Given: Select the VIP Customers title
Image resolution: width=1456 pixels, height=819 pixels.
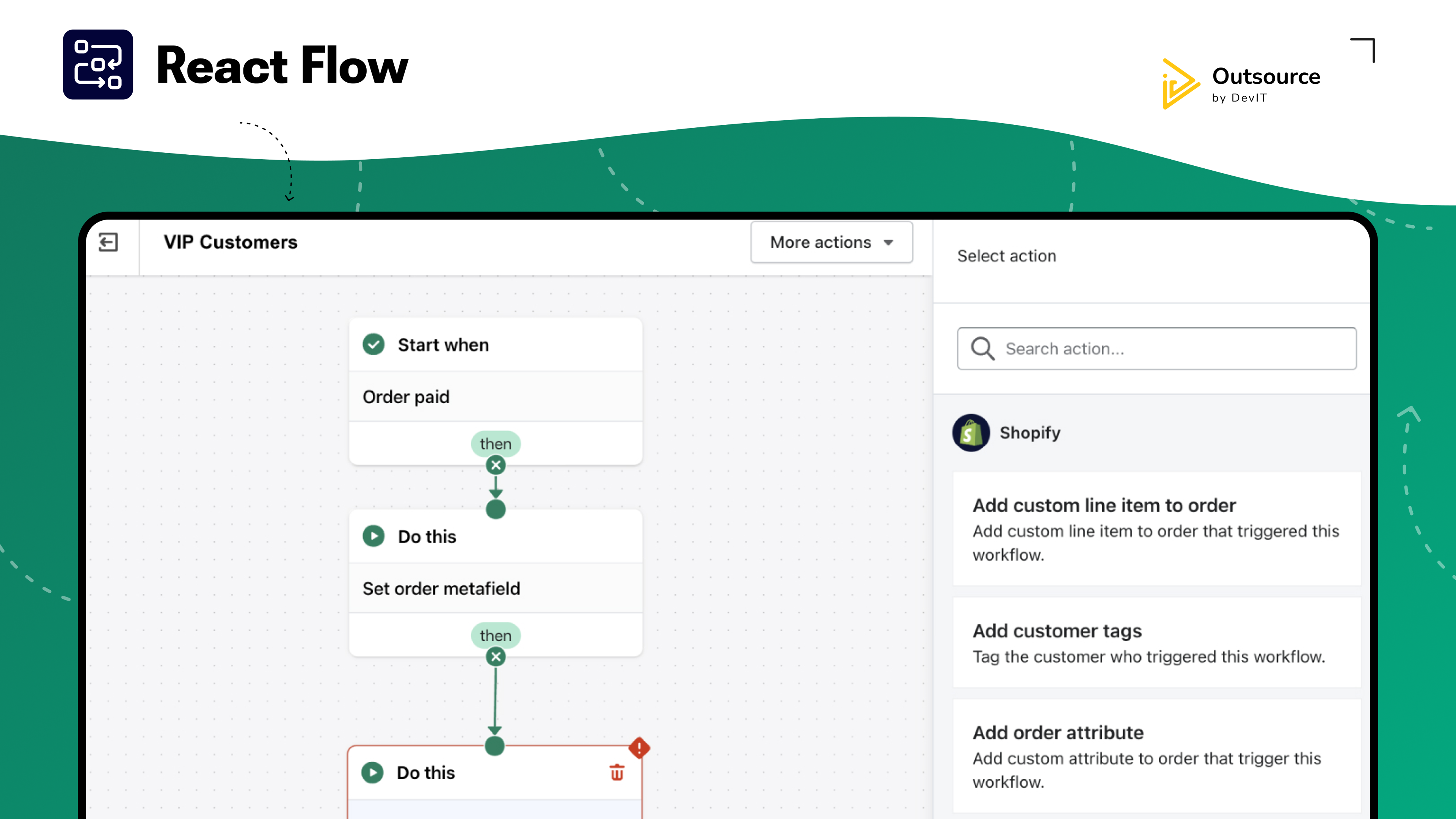Looking at the screenshot, I should [231, 242].
